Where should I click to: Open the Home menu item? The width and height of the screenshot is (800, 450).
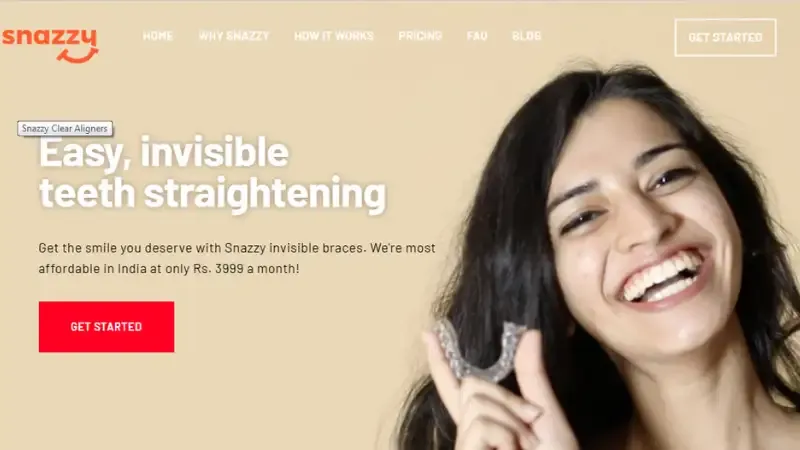click(158, 36)
